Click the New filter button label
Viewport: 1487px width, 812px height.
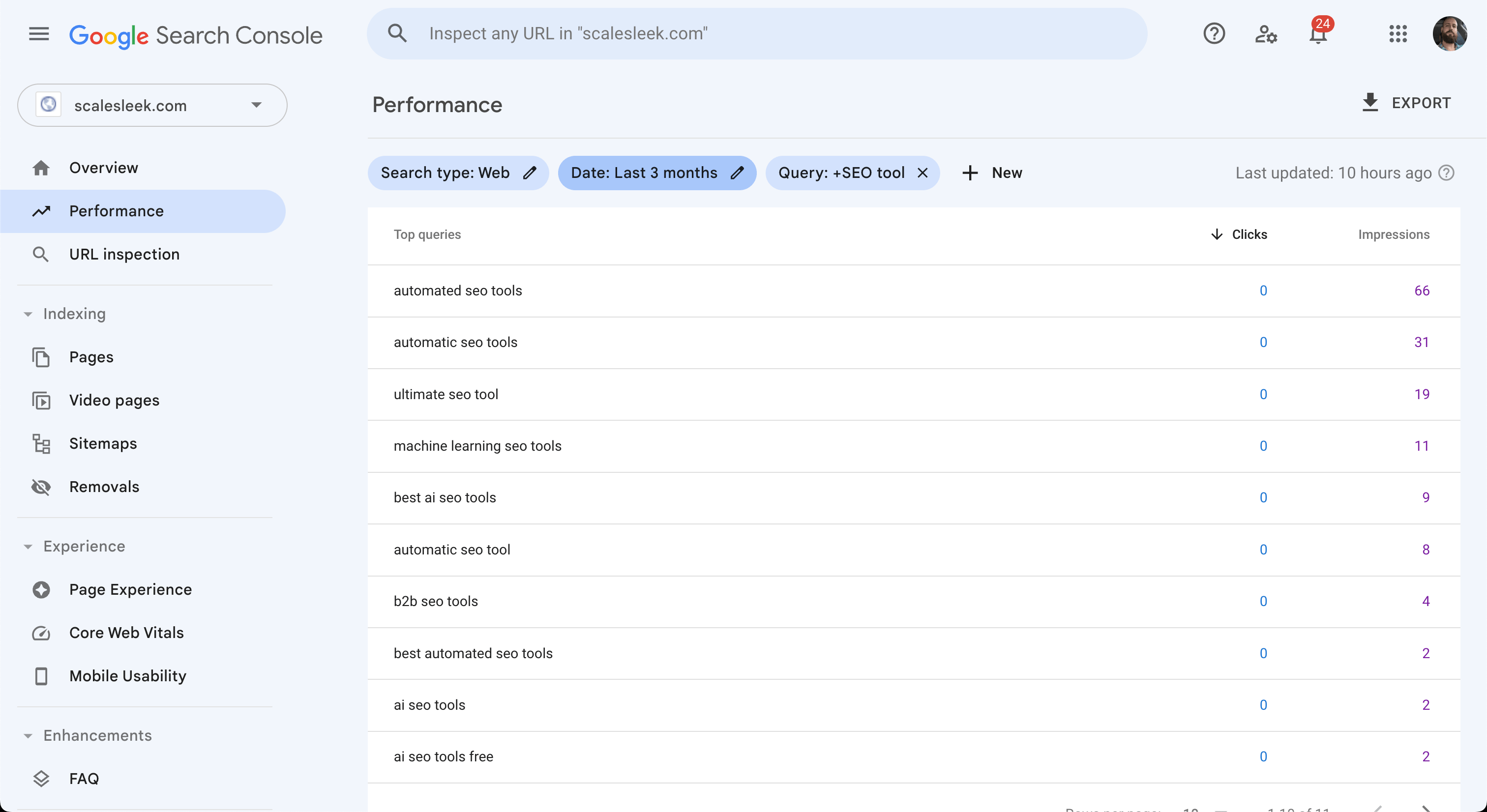[x=1007, y=173]
